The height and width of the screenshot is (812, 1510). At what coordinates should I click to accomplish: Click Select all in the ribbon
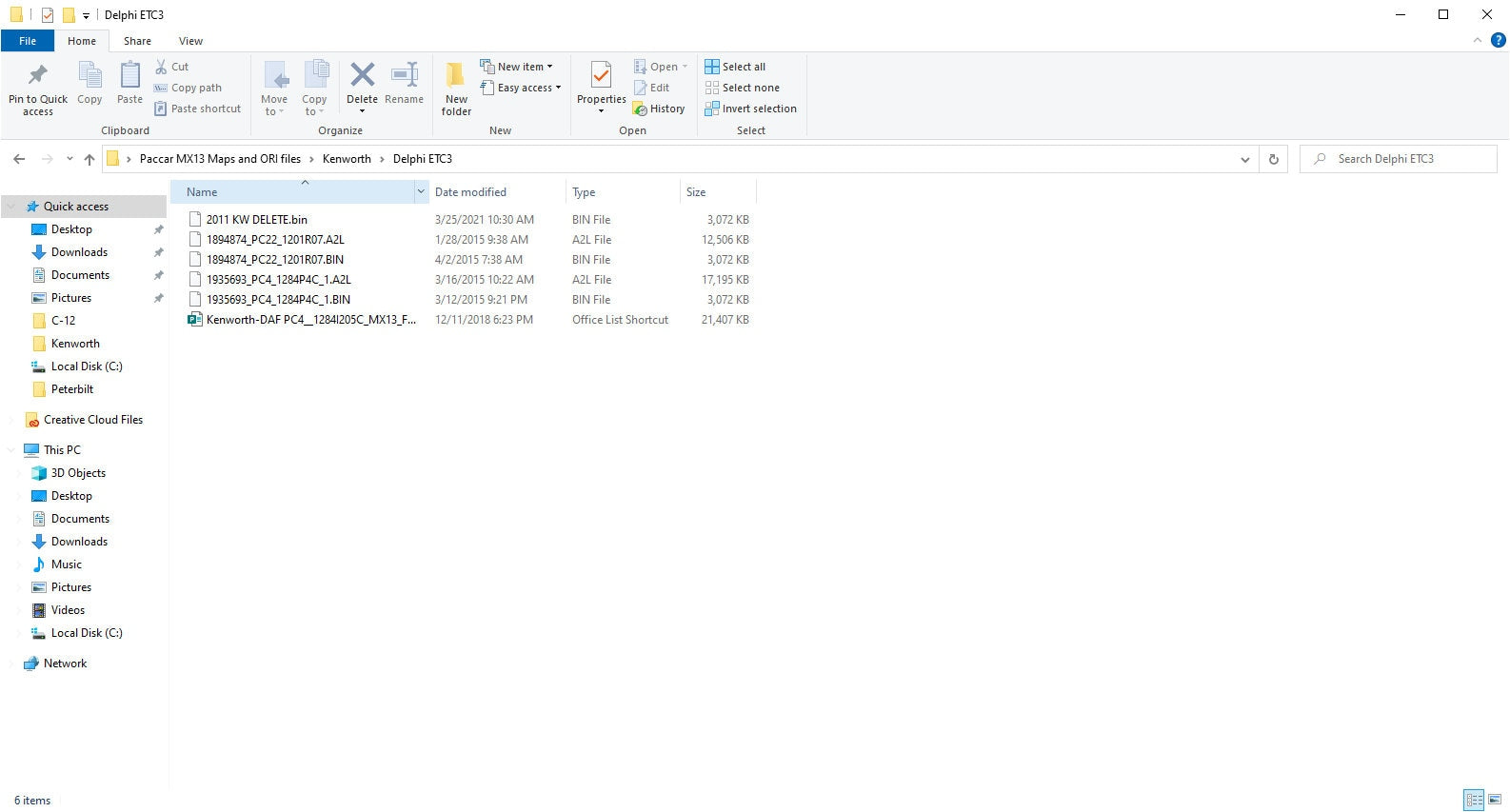pos(735,67)
